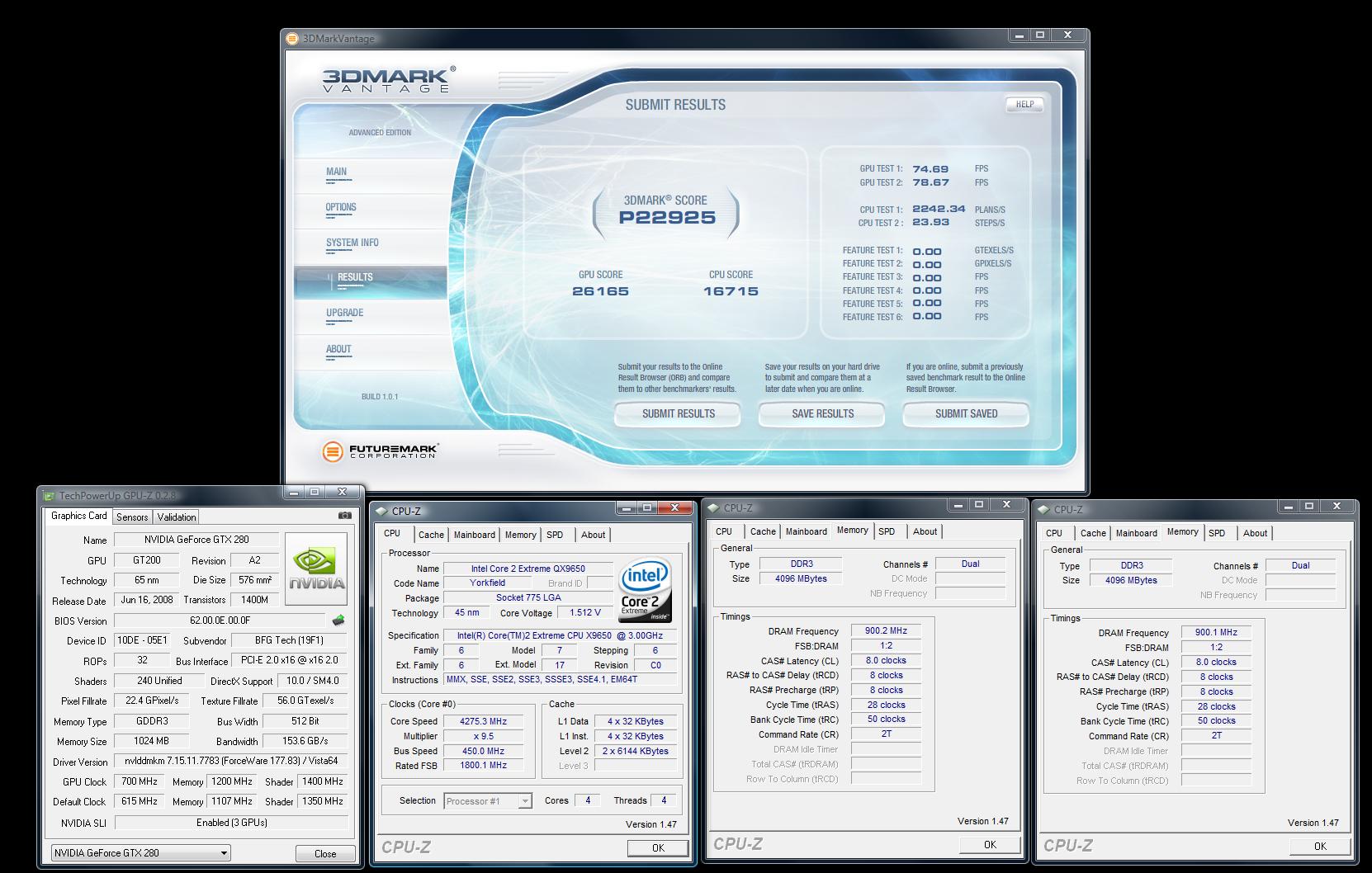The height and width of the screenshot is (873, 1372).
Task: Switch to the Validation tab in GPU-Z
Action: tap(177, 517)
